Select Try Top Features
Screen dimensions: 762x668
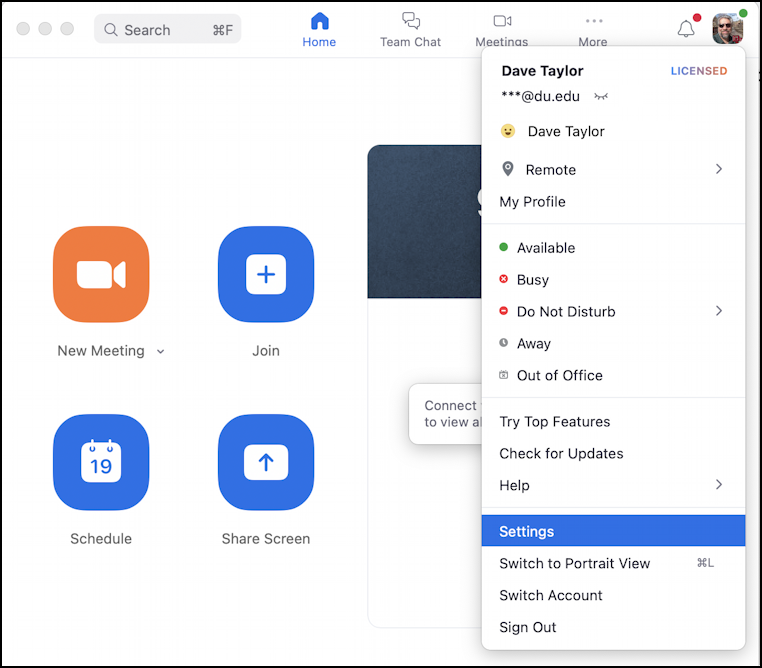point(613,422)
